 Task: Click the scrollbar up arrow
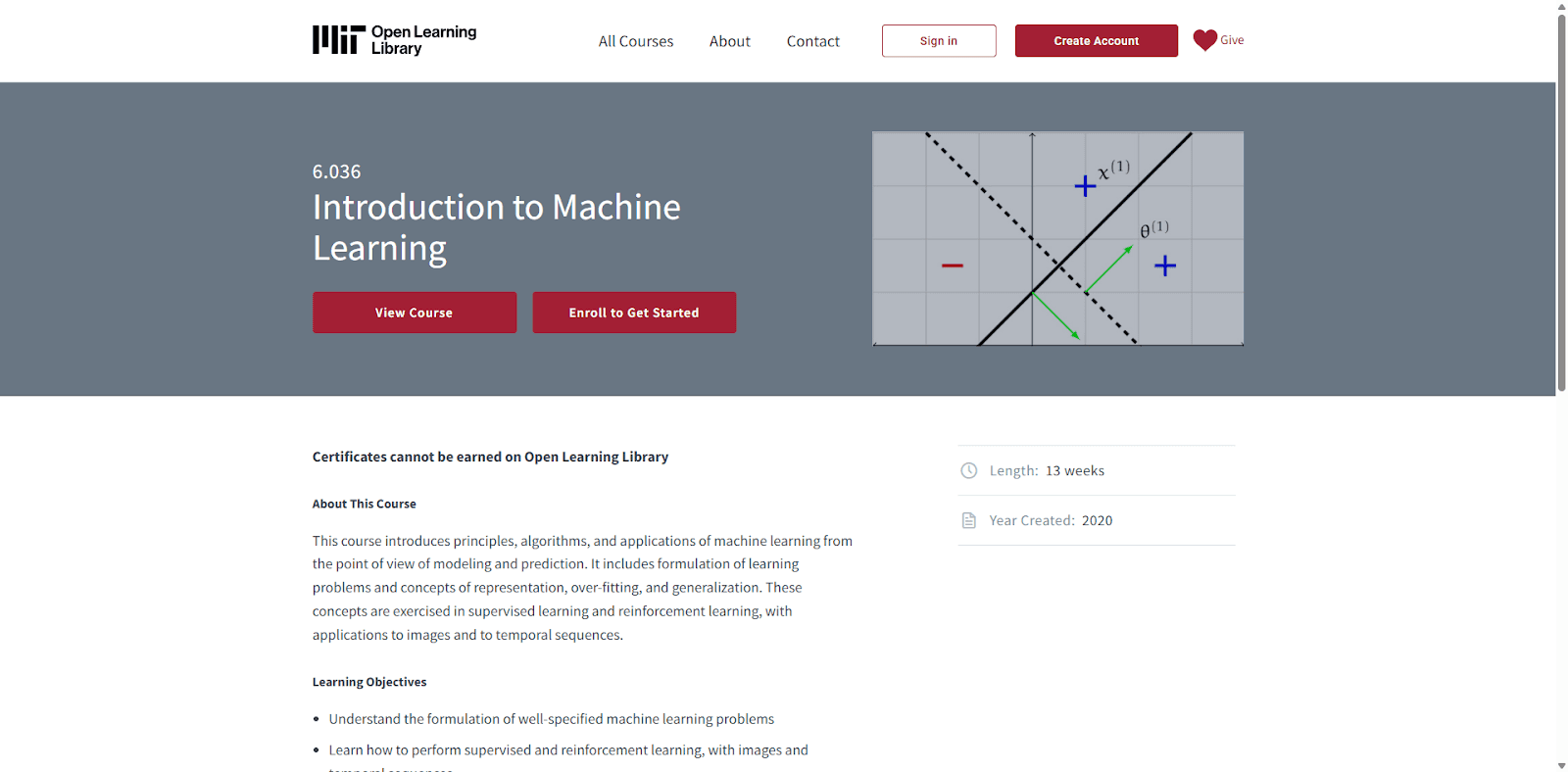(x=1561, y=6)
